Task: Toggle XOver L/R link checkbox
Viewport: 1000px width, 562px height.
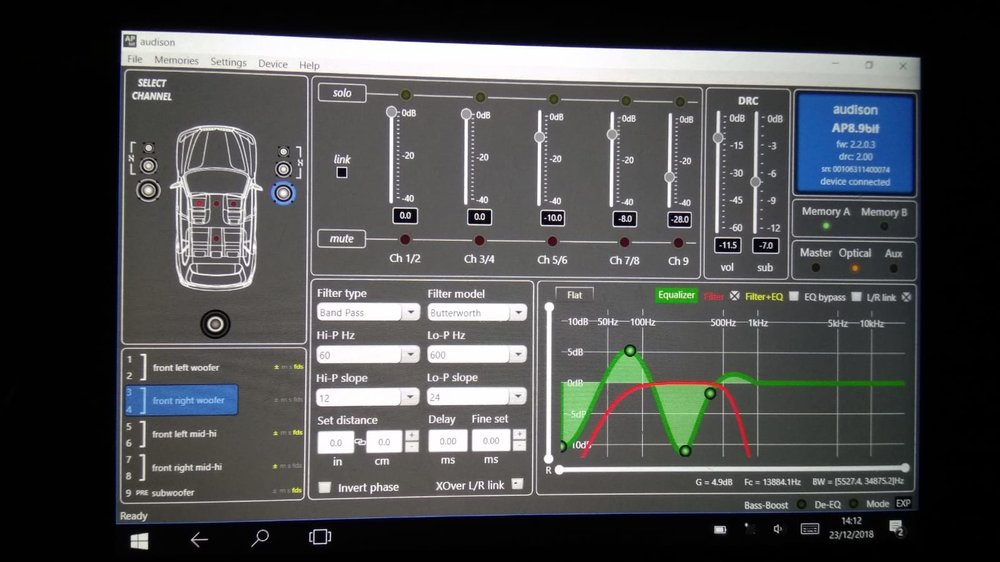Action: click(x=517, y=484)
